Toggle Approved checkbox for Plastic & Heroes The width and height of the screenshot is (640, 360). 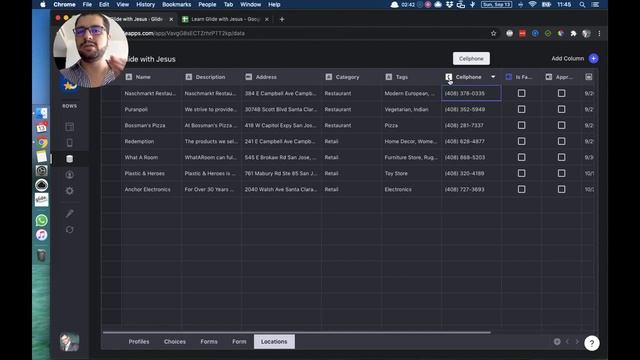tap(562, 173)
